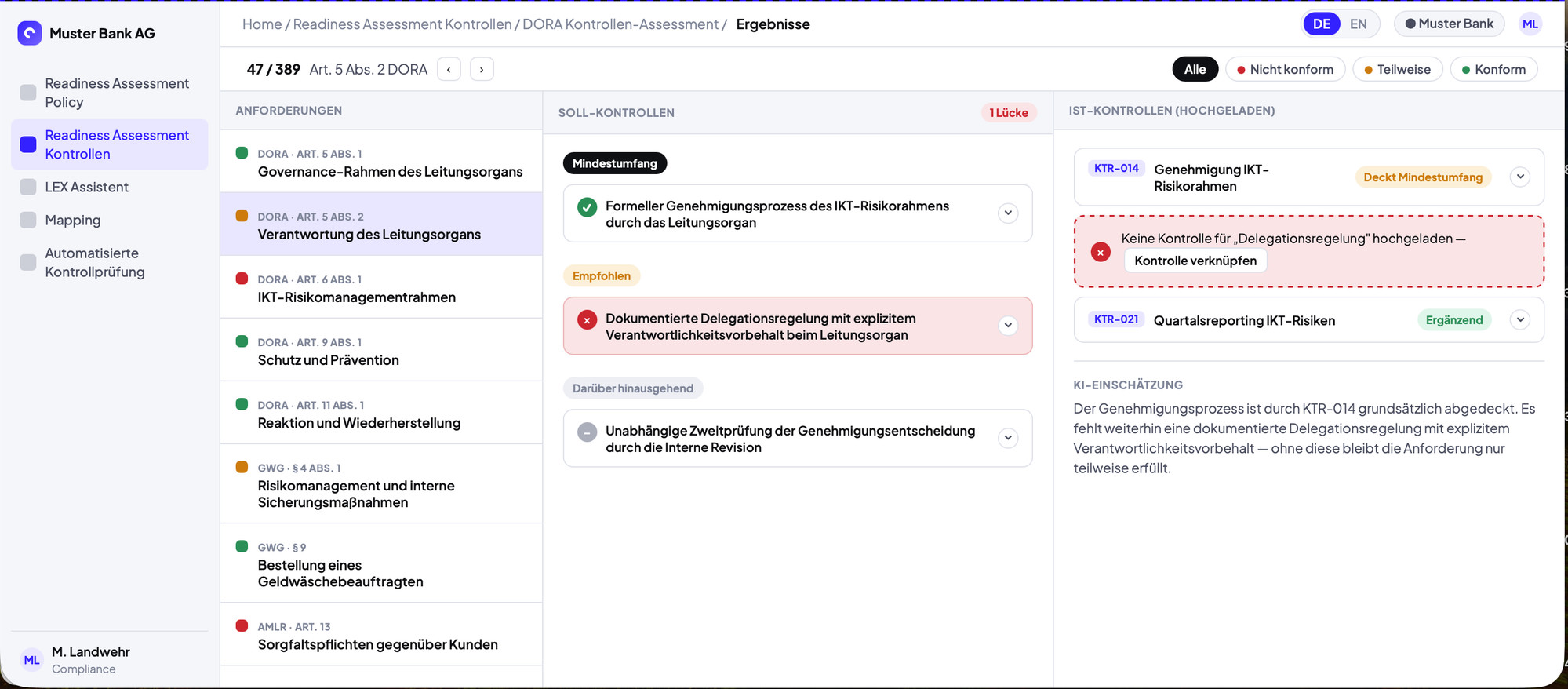1568x689 pixels.
Task: Select IKT-Risikomanagementrahmen requirement
Action: 381,286
